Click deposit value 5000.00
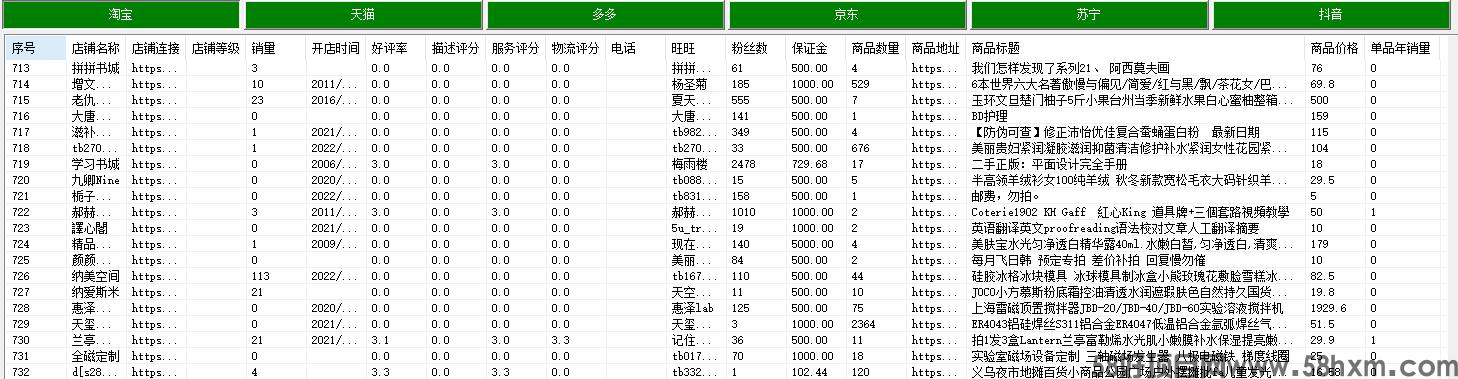This screenshot has height=379, width=1458. click(x=812, y=244)
